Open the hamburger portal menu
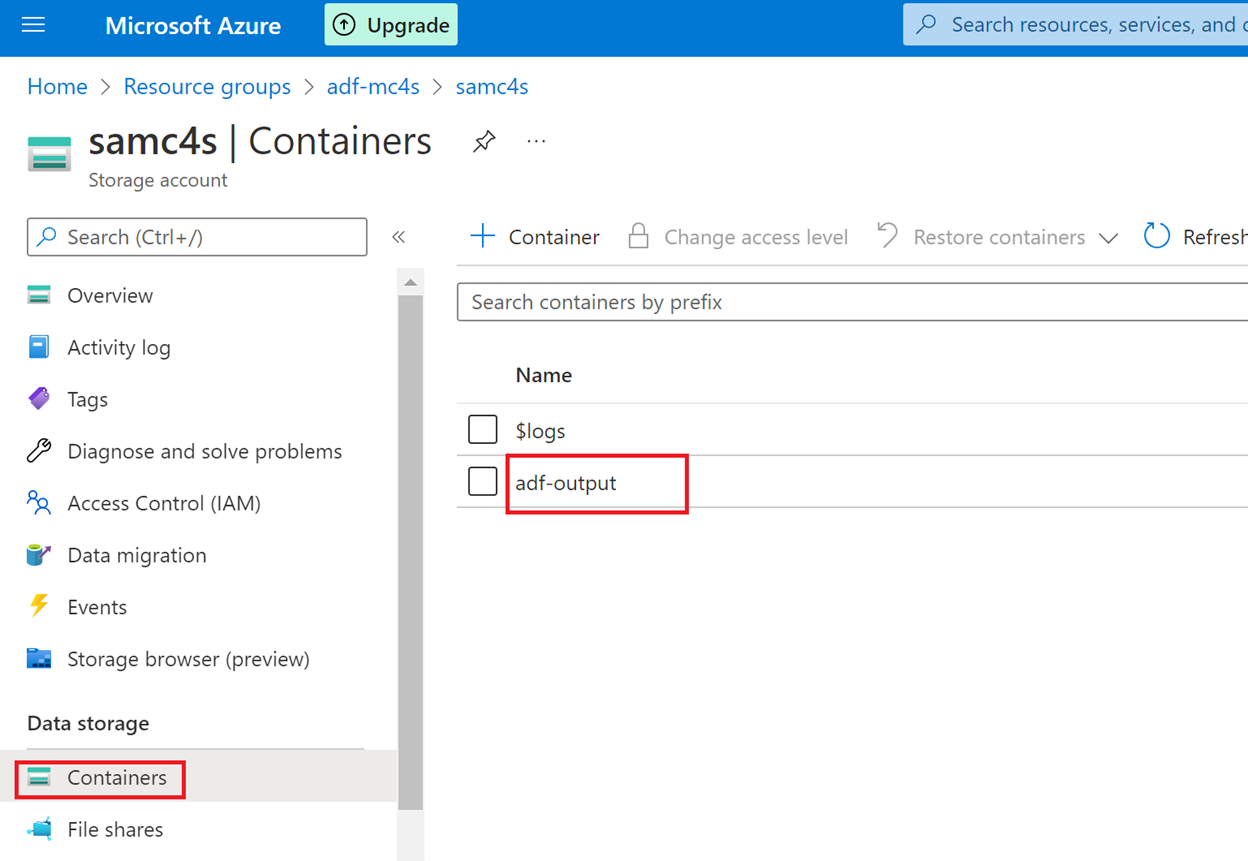1248x861 pixels. click(33, 25)
